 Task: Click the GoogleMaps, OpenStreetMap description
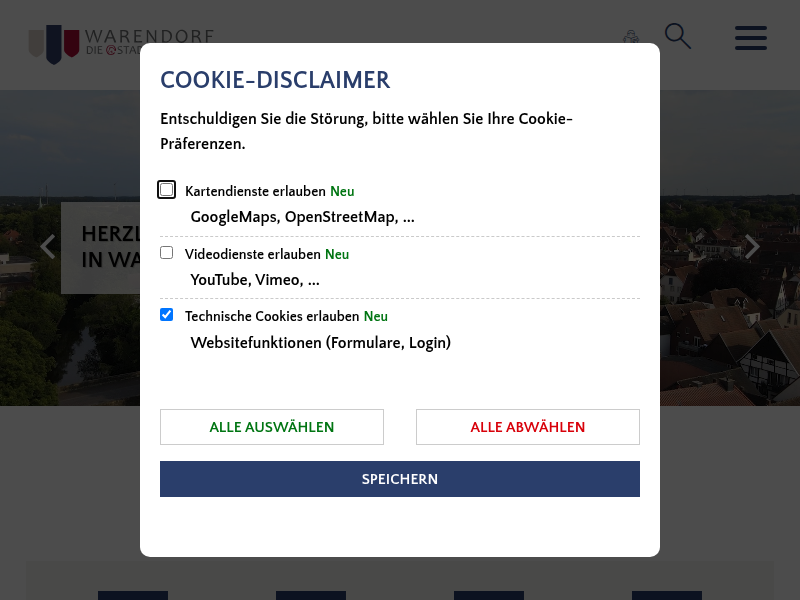point(303,217)
